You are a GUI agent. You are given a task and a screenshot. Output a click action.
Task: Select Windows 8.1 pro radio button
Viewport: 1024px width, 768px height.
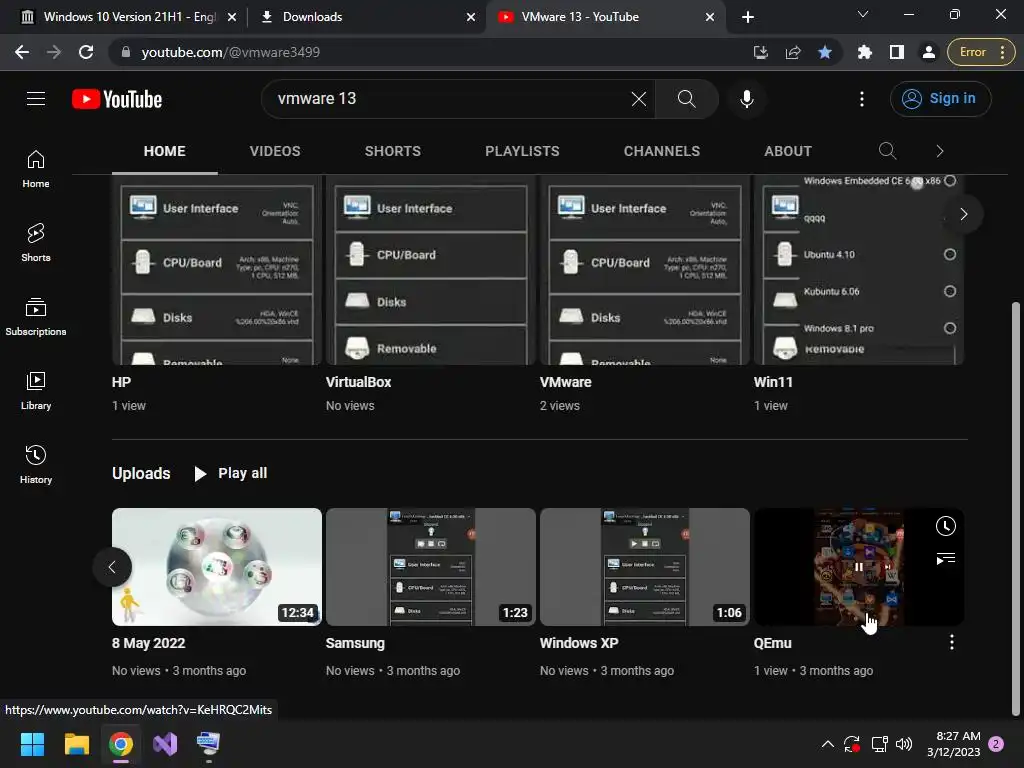coord(950,328)
